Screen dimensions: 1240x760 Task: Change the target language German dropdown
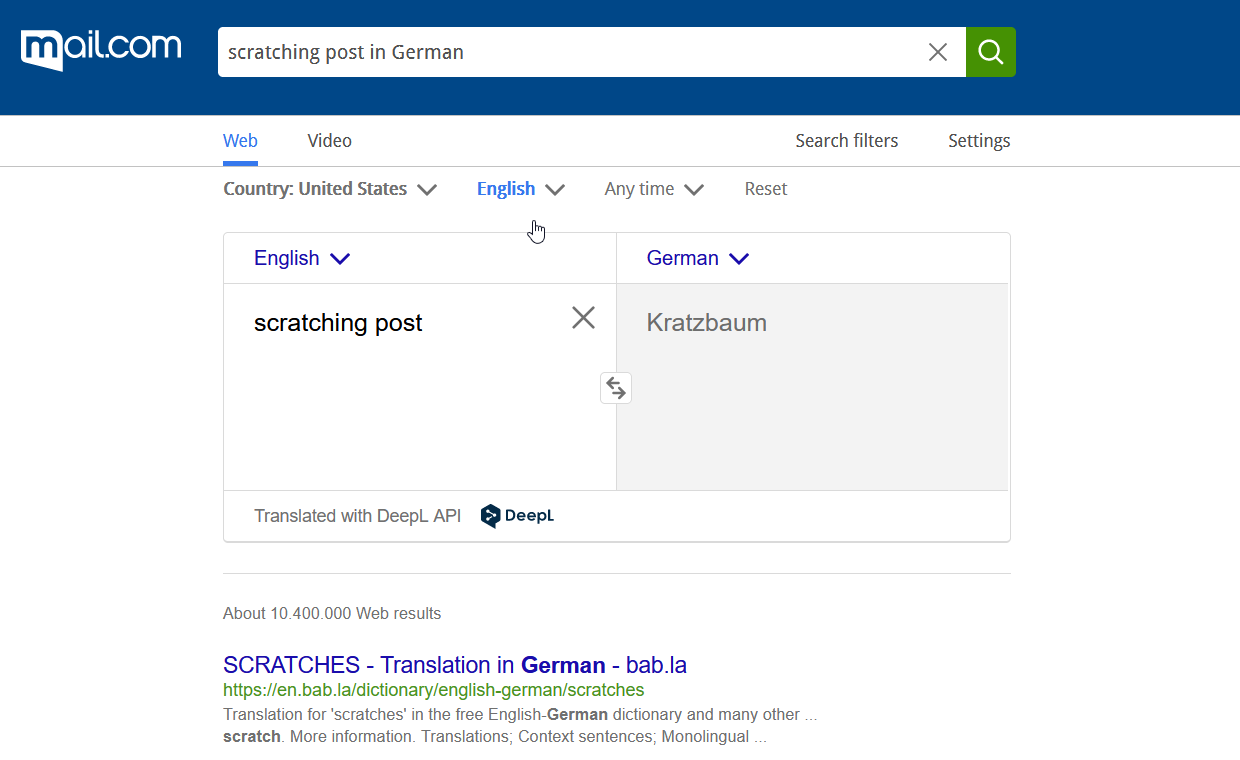(698, 258)
